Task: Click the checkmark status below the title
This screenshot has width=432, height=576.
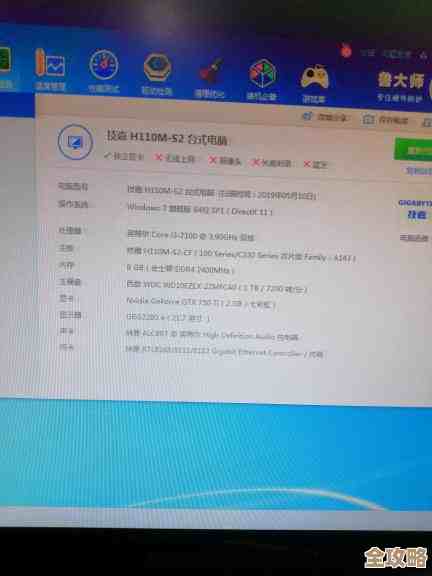Action: [124, 156]
